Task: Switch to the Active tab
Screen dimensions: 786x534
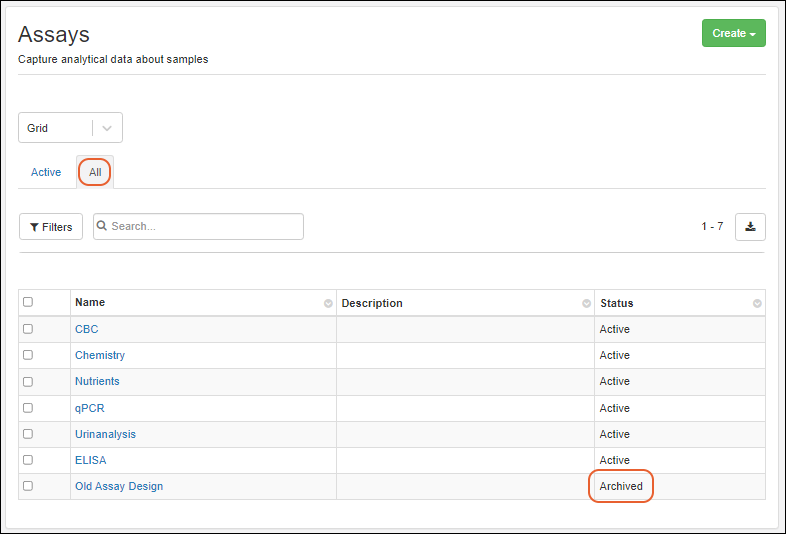Action: [46, 172]
